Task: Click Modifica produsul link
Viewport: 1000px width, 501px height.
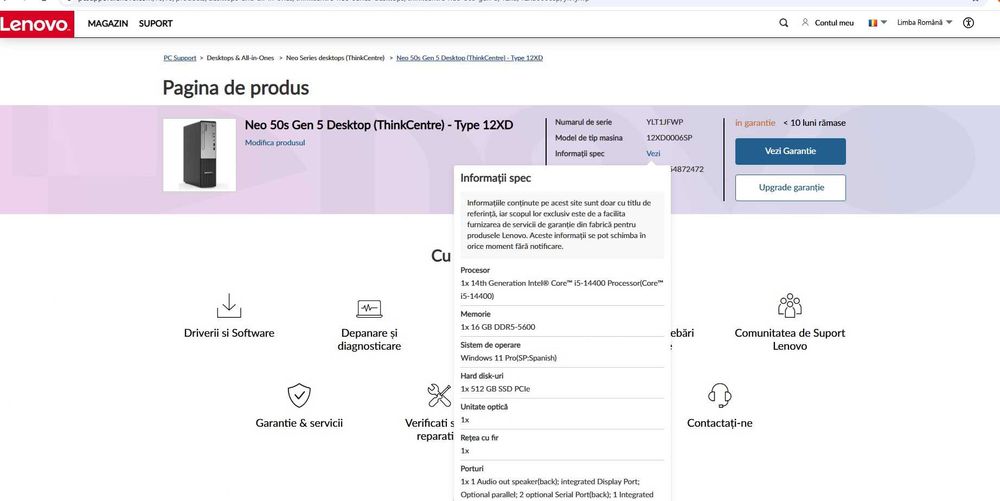Action: [275, 143]
